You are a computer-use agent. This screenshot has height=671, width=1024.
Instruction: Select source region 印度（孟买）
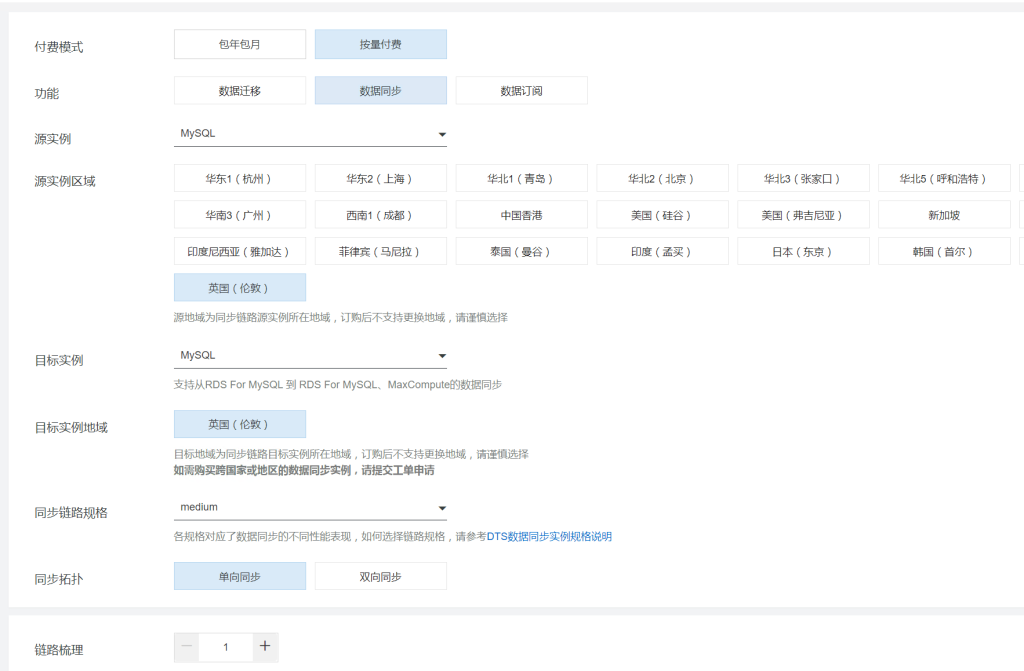(x=662, y=252)
